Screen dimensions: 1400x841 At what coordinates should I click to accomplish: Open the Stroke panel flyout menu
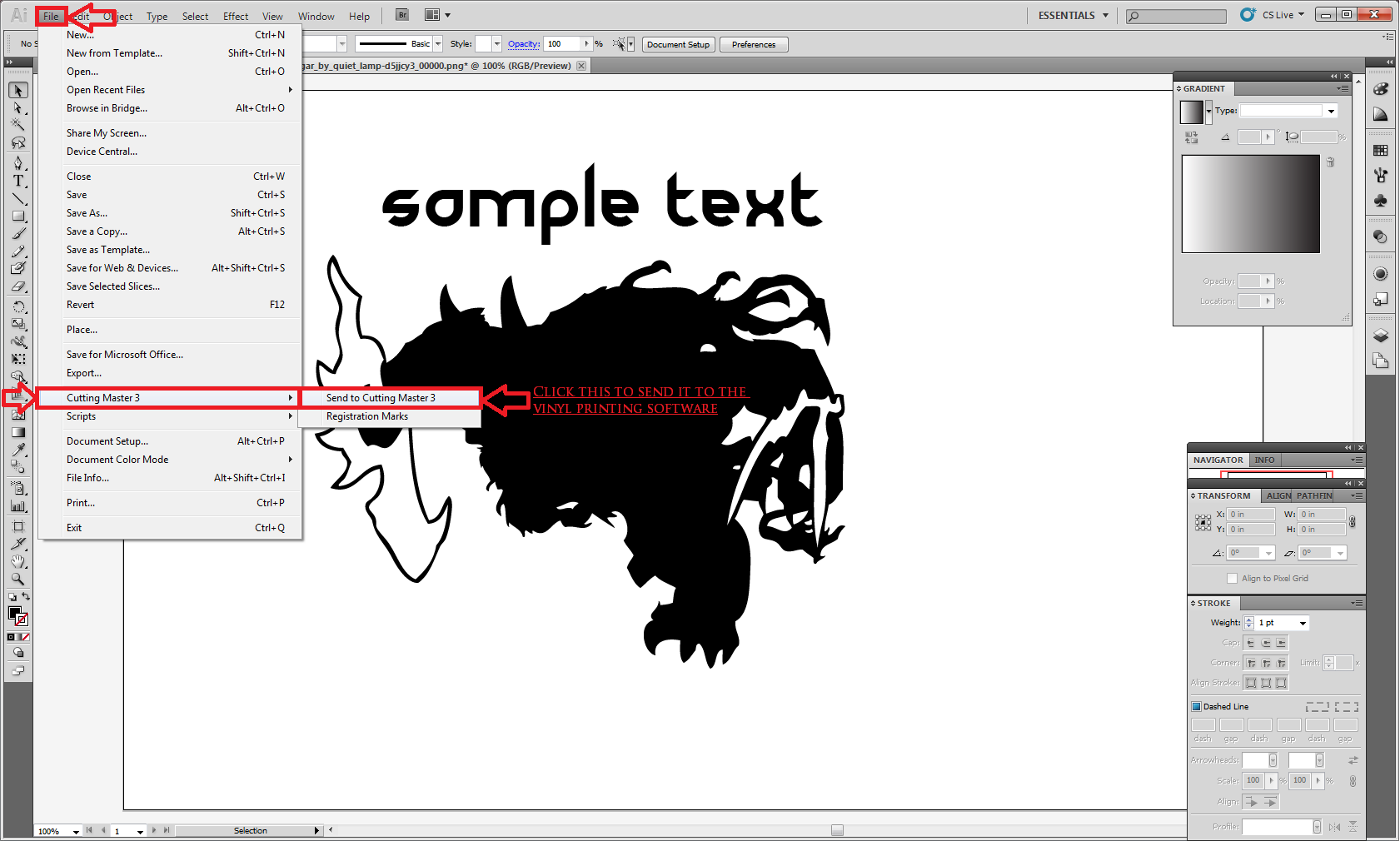click(1357, 603)
